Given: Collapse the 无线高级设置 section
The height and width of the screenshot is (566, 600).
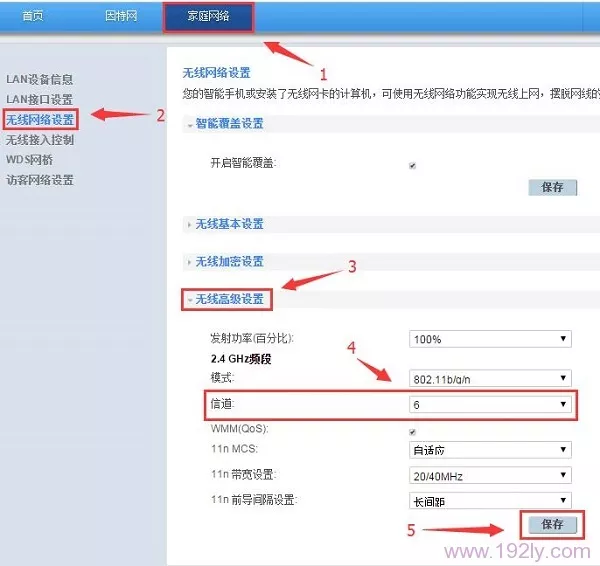Looking at the screenshot, I should pyautogui.click(x=229, y=299).
